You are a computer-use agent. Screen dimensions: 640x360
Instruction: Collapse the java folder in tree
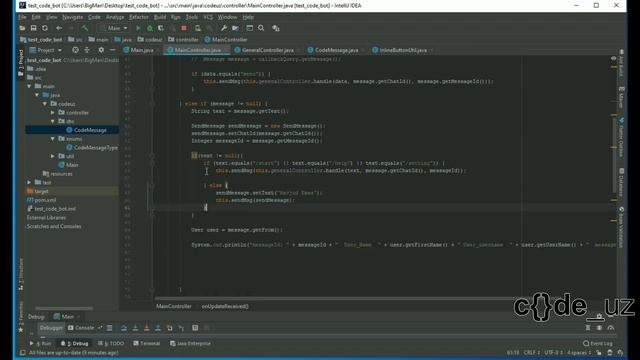[x=37, y=95]
